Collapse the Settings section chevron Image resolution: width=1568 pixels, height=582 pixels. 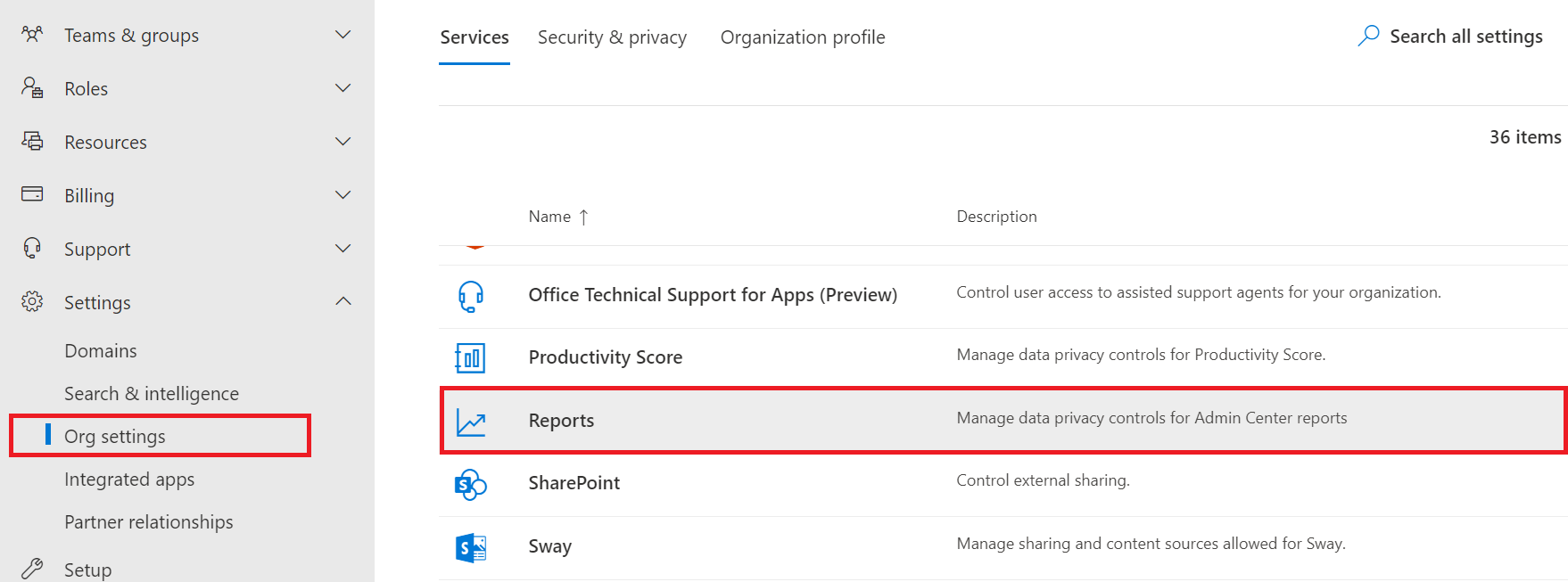coord(342,302)
